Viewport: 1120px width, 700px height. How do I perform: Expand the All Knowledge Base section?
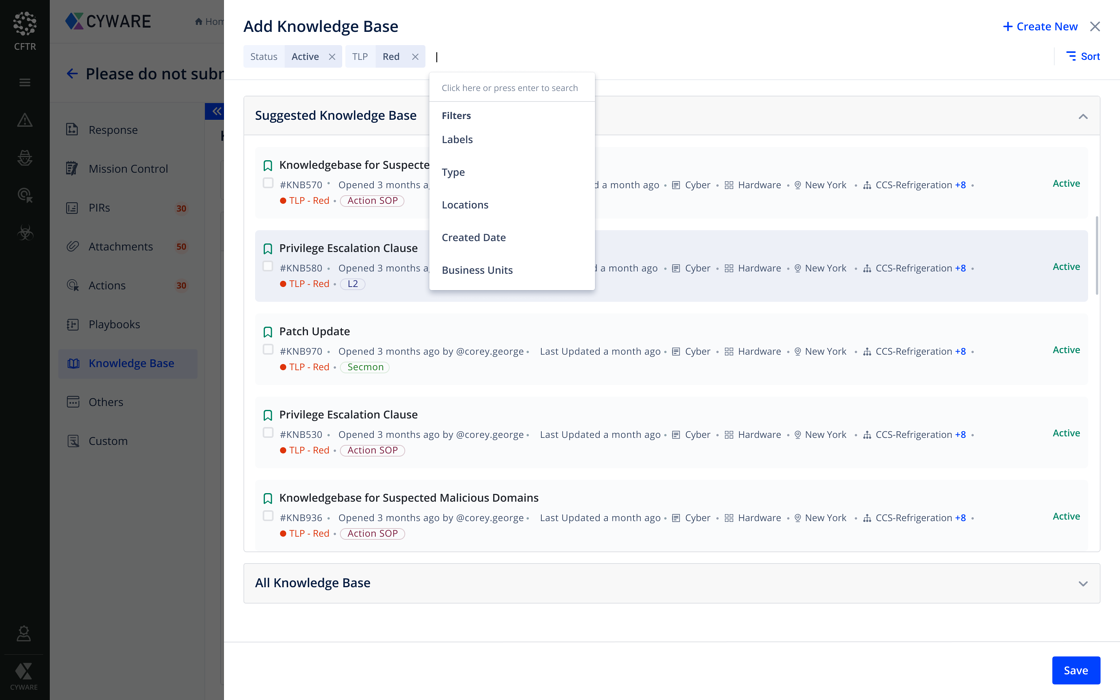[1083, 584]
